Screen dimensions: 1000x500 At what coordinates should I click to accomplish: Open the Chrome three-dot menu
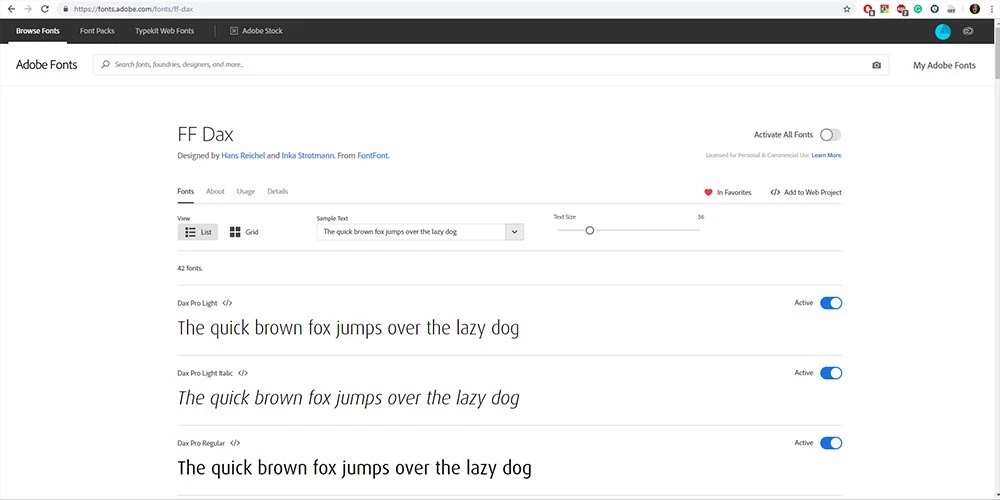tap(991, 9)
